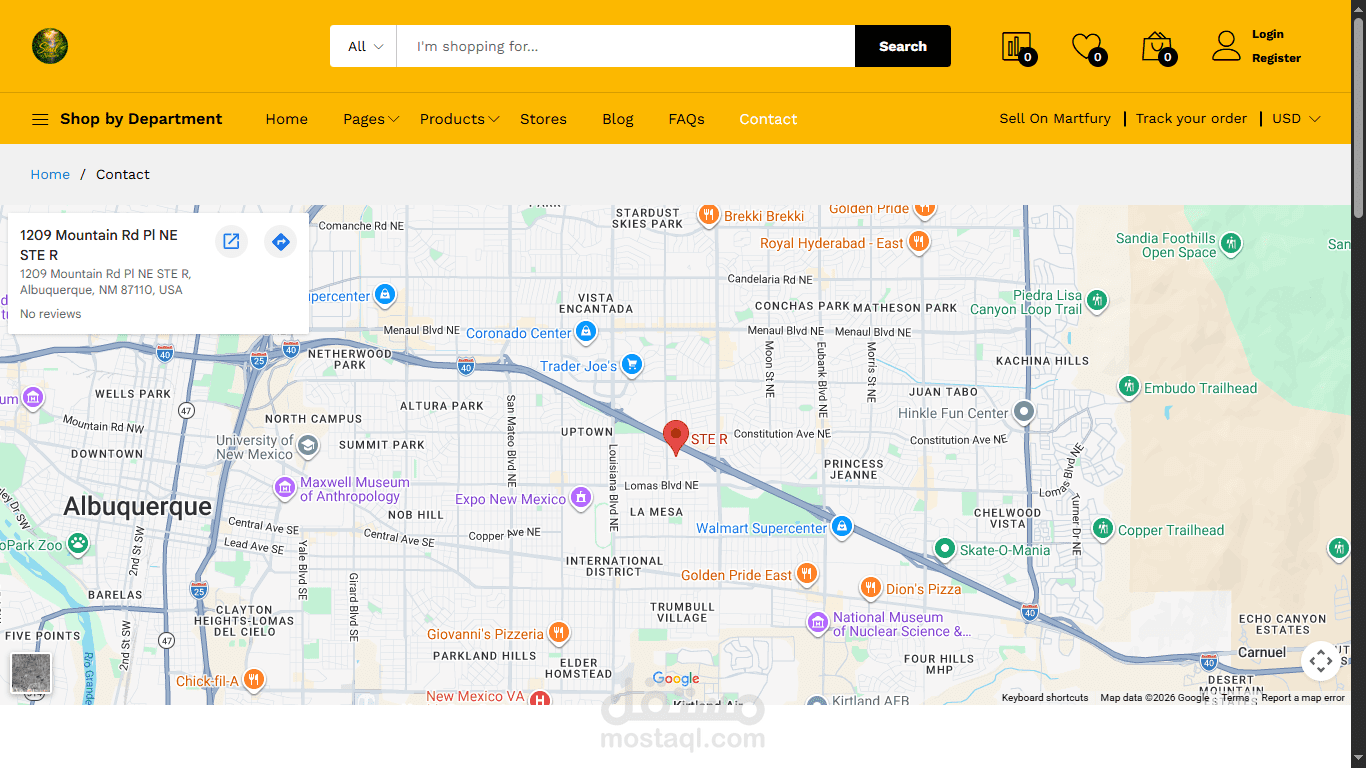Screen dimensions: 1366x768
Task: Click Report a map error link
Action: coord(1303,698)
